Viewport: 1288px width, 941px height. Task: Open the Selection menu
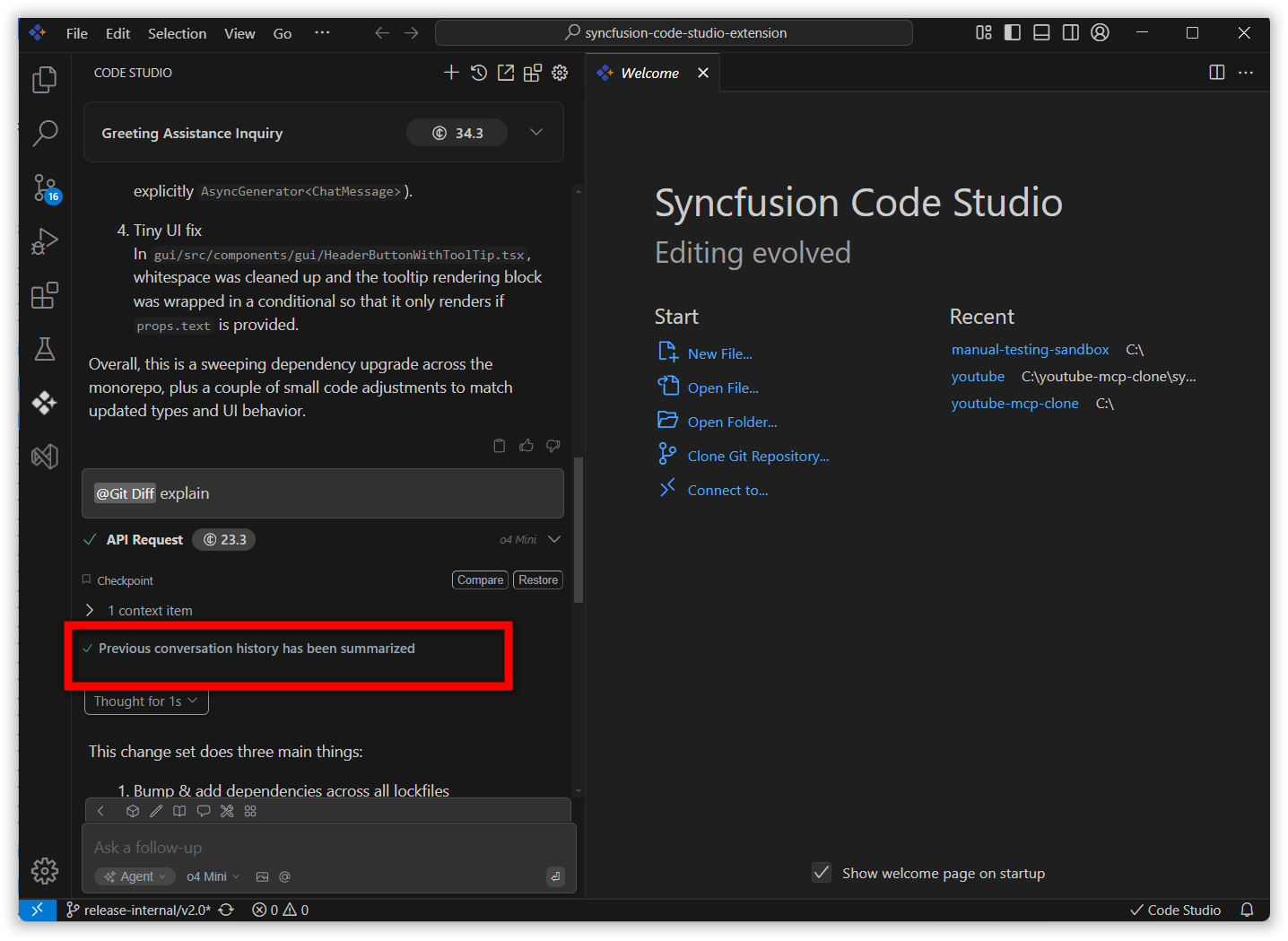(x=177, y=33)
